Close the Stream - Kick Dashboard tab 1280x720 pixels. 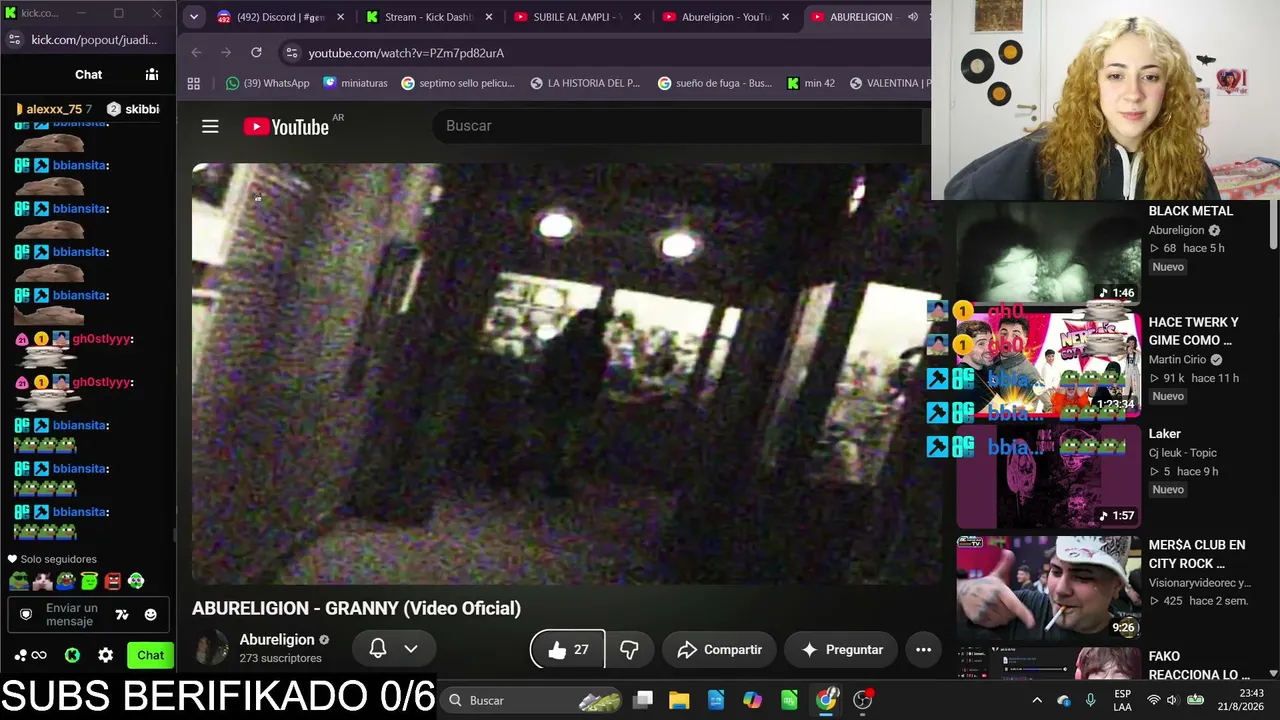[488, 17]
